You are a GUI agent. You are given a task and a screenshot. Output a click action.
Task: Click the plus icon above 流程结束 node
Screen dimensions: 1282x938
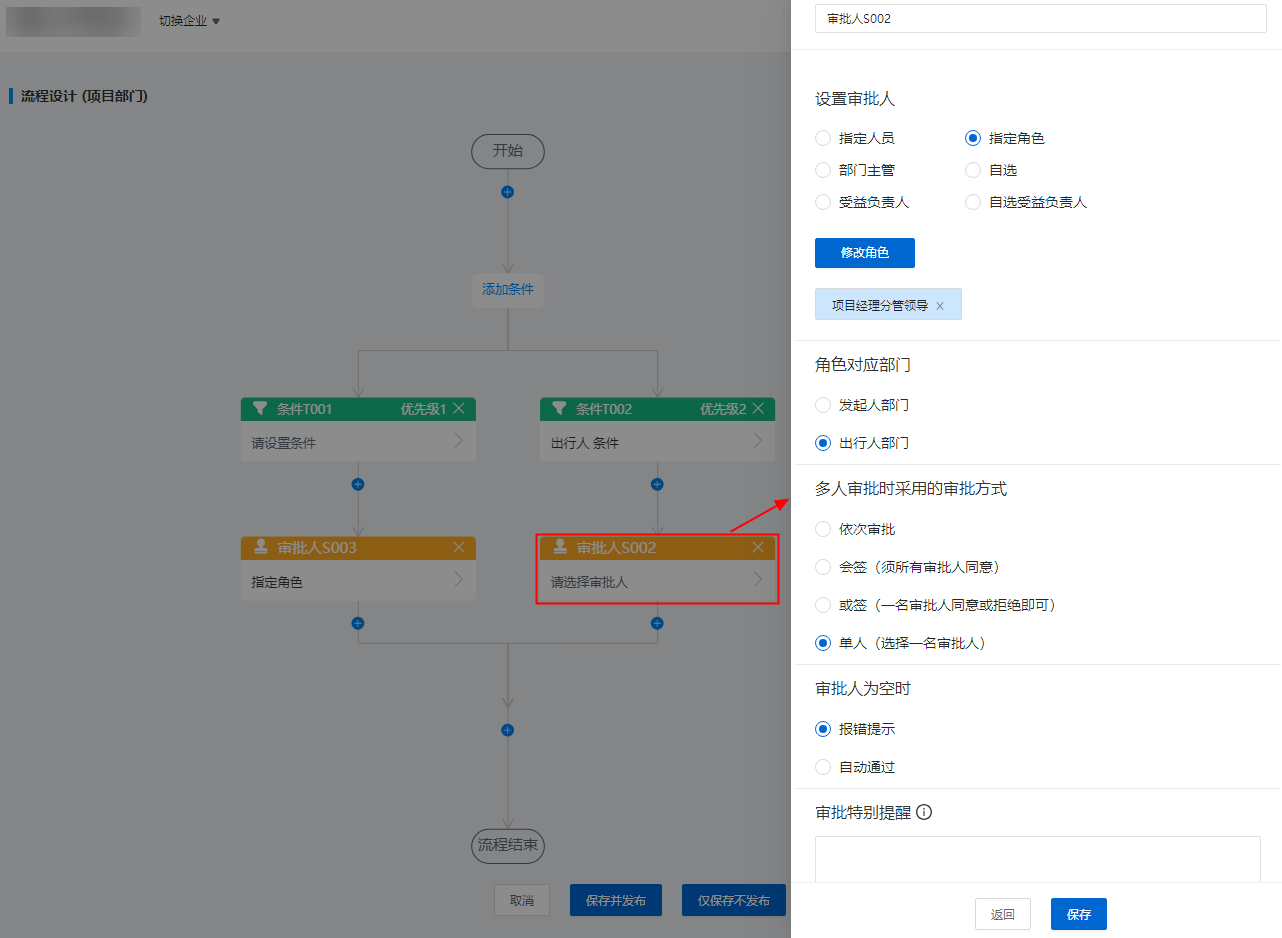507,730
